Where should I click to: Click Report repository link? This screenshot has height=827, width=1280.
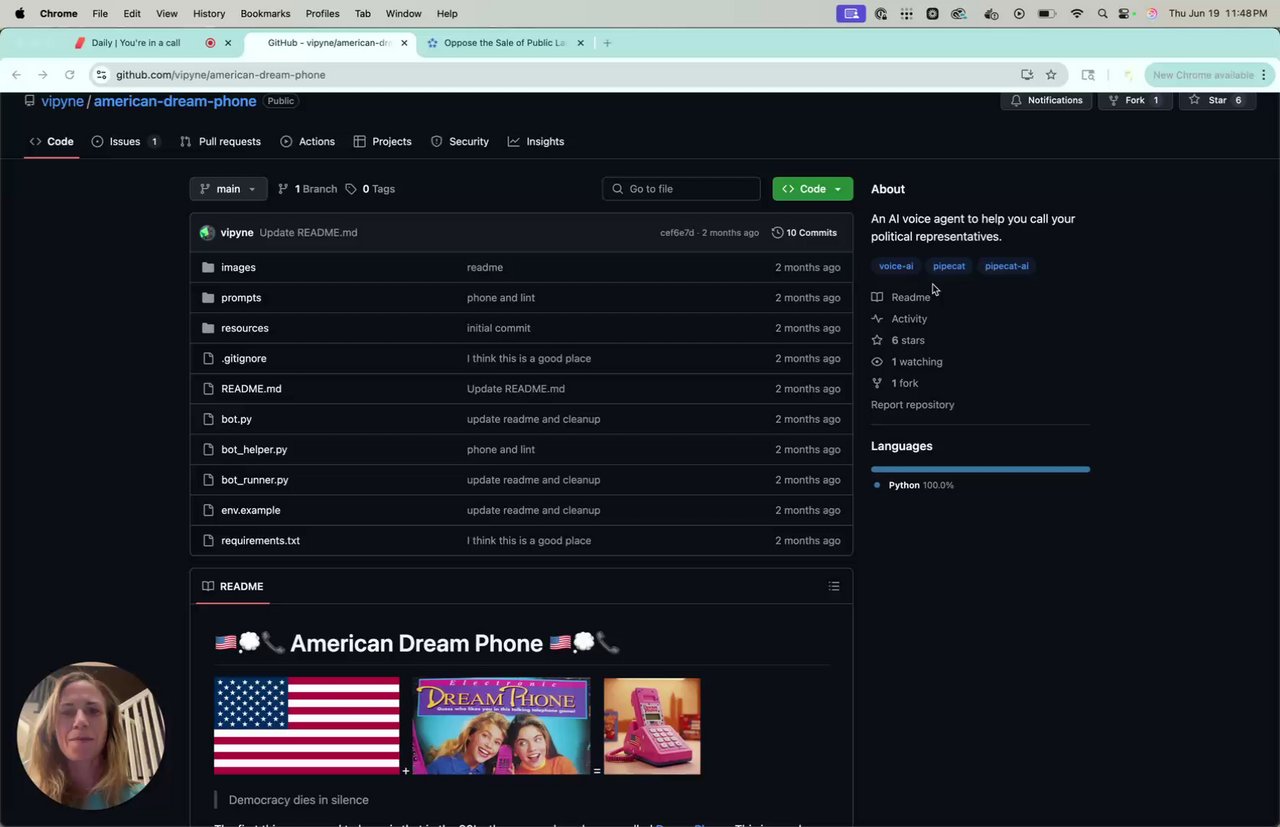point(912,405)
